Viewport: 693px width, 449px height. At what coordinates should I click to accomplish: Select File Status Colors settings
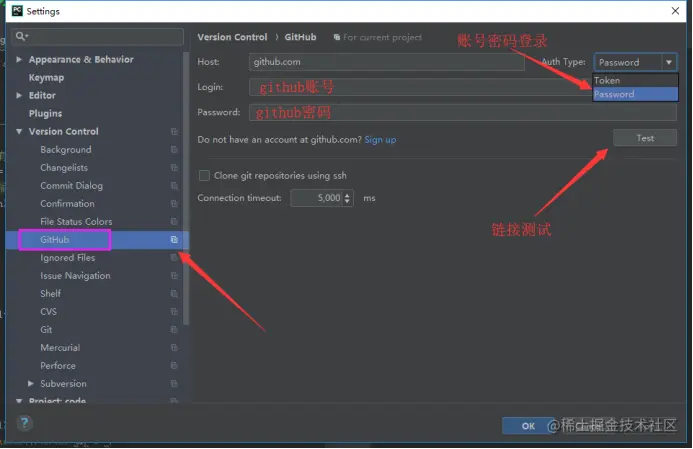pyautogui.click(x=76, y=222)
